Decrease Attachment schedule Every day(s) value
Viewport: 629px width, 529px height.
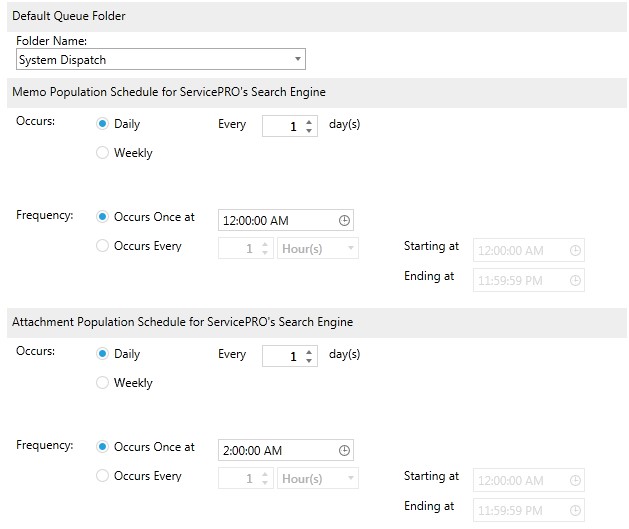(x=309, y=361)
